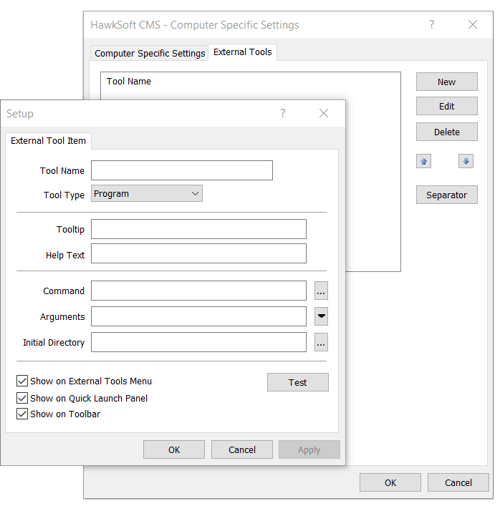The height and width of the screenshot is (506, 500).
Task: Toggle Show on Quick Launch Panel checkbox
Action: tap(22, 398)
